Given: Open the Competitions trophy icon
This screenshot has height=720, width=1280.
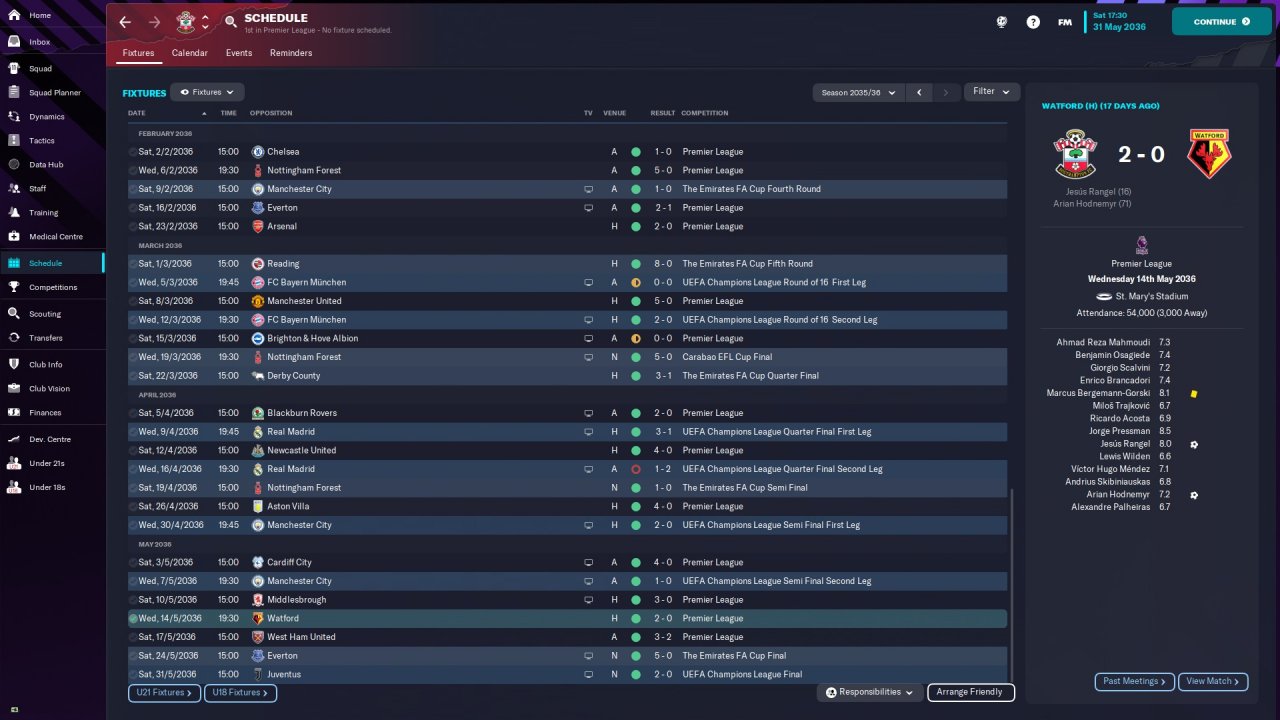Looking at the screenshot, I should [14, 287].
